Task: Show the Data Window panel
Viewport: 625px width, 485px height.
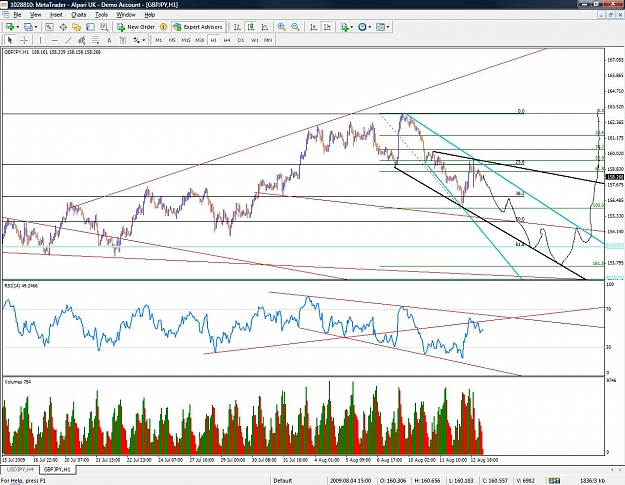Action: pos(63,27)
